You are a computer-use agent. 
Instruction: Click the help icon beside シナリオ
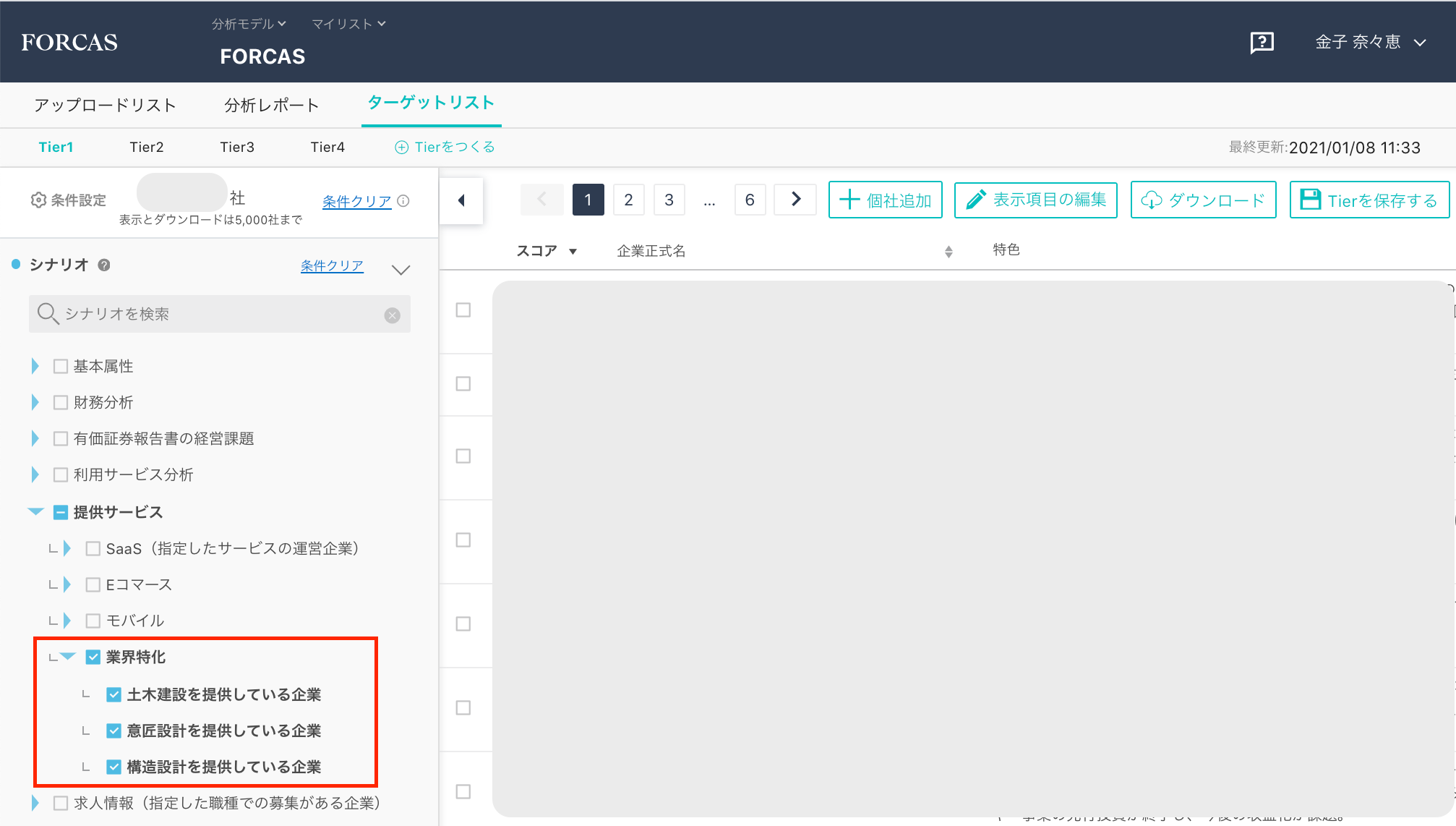pos(104,265)
